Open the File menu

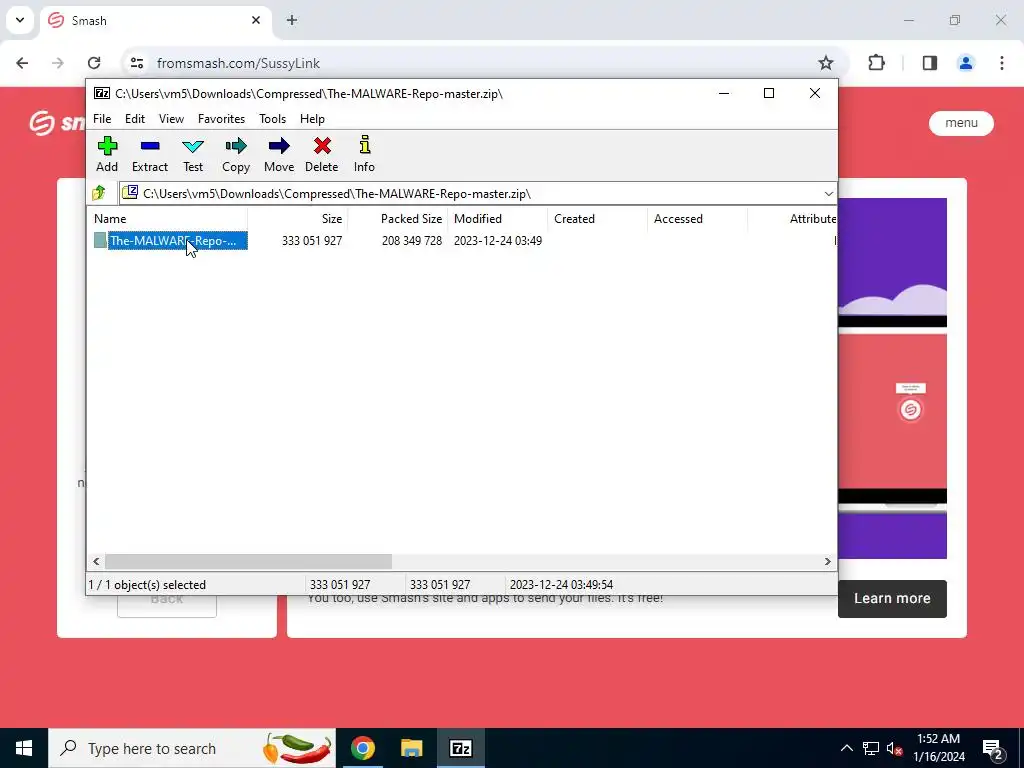coord(102,119)
